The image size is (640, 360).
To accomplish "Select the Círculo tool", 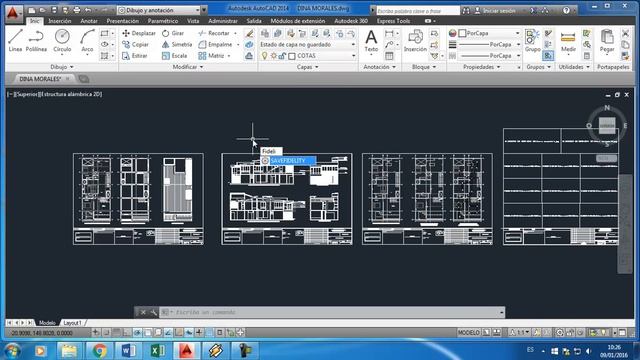I will coord(62,41).
